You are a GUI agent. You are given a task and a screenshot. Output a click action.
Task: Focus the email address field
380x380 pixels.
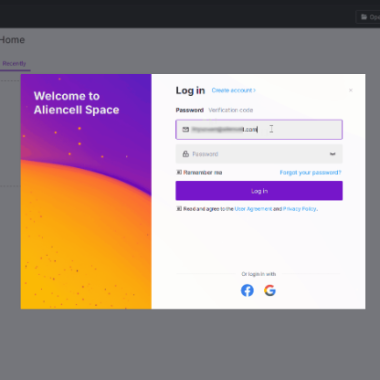coord(259,129)
